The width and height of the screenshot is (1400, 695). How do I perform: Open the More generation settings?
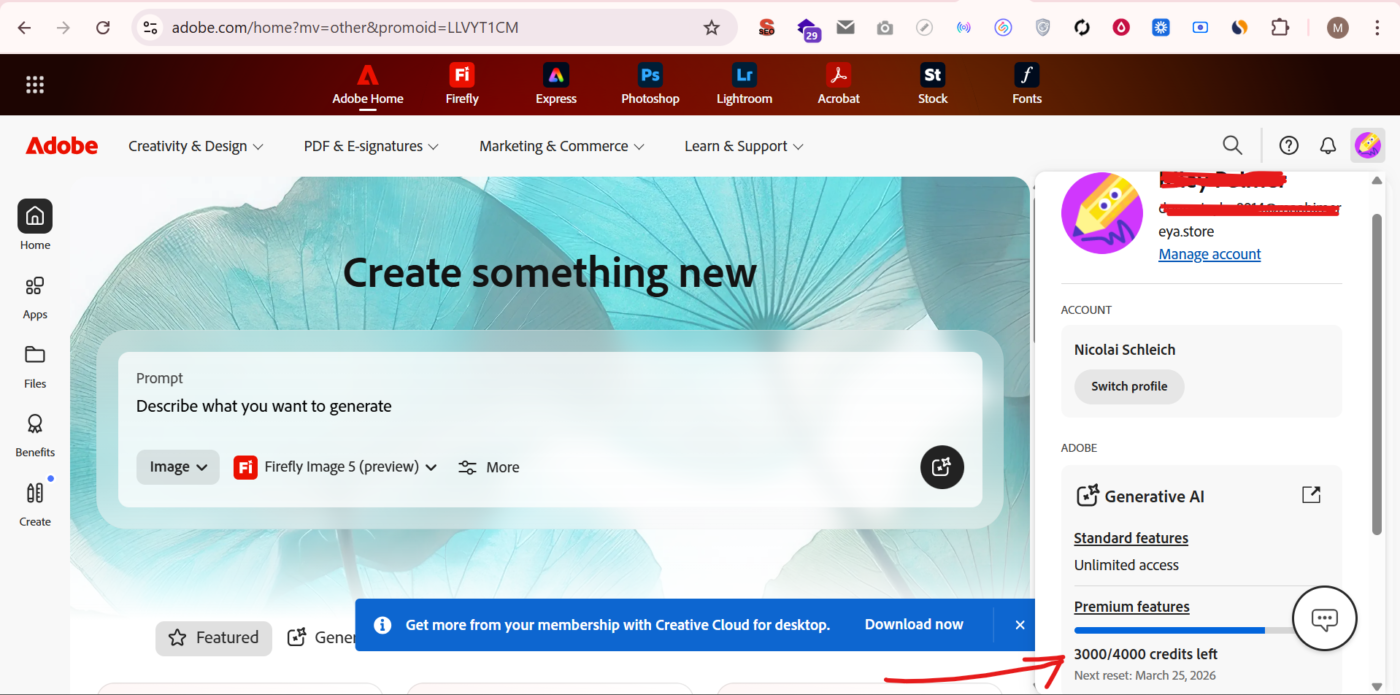tap(489, 466)
